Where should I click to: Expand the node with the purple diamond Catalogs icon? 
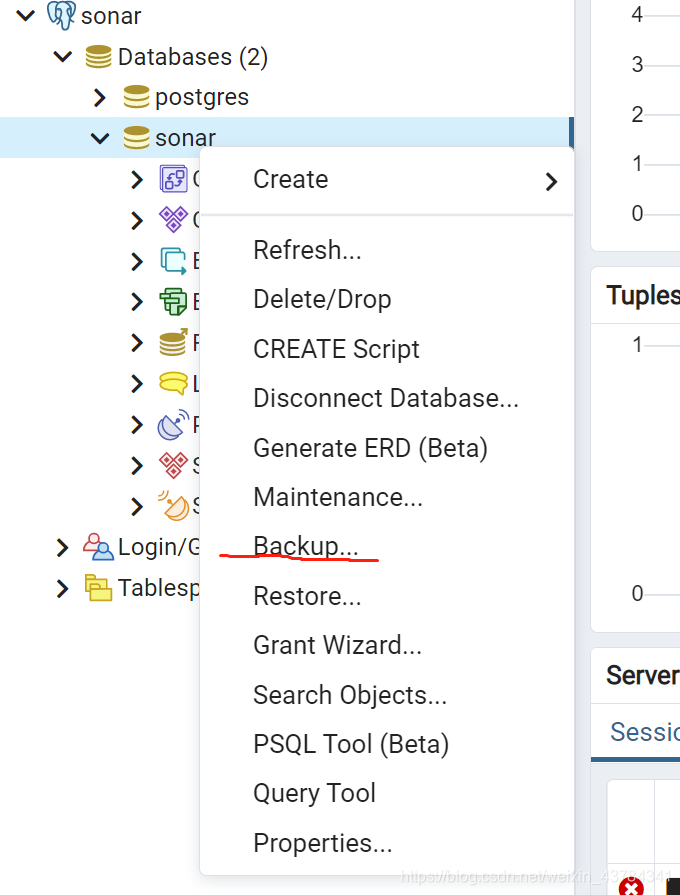[x=137, y=220]
